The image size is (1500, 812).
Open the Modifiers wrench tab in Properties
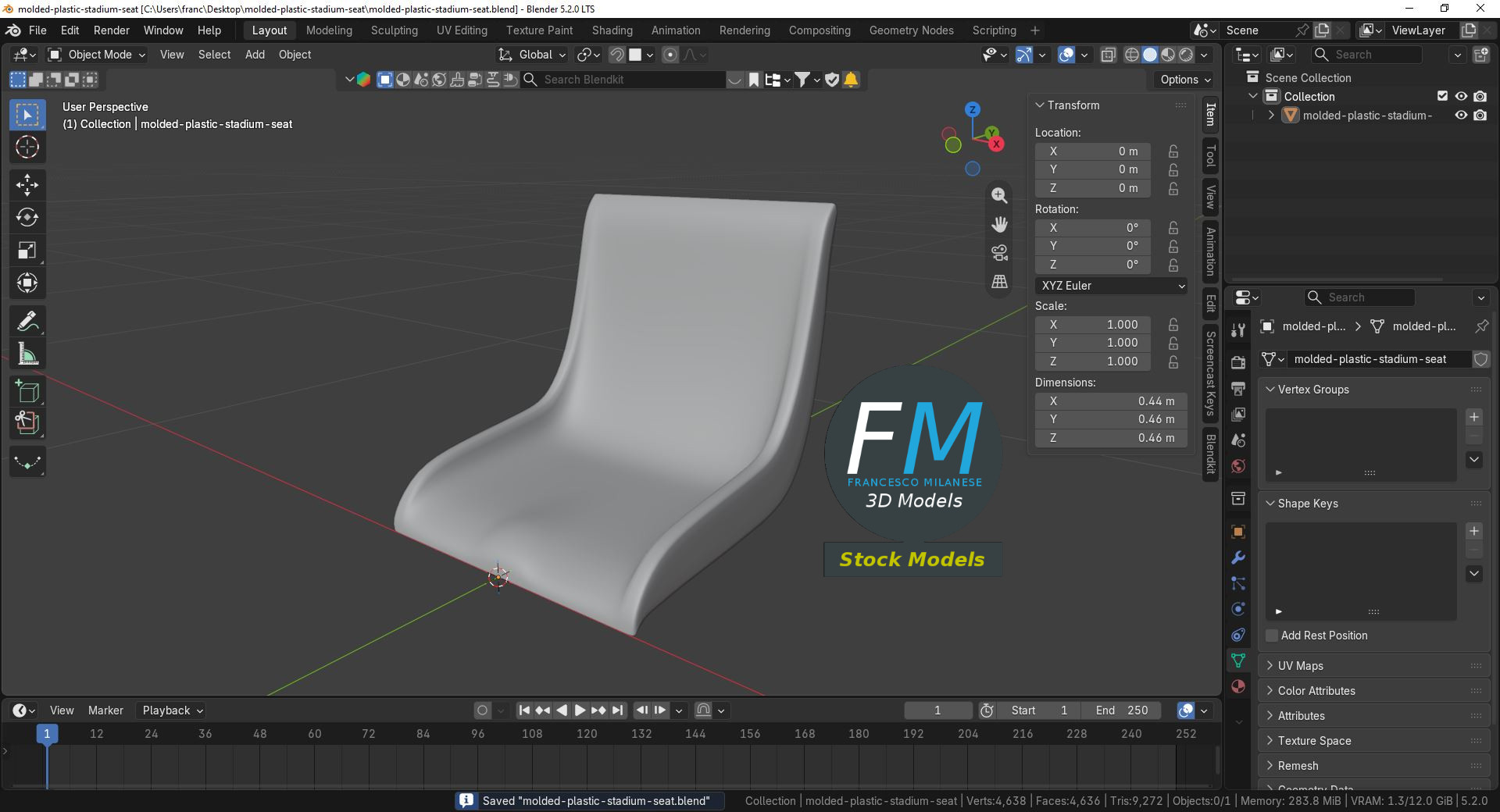(1238, 557)
